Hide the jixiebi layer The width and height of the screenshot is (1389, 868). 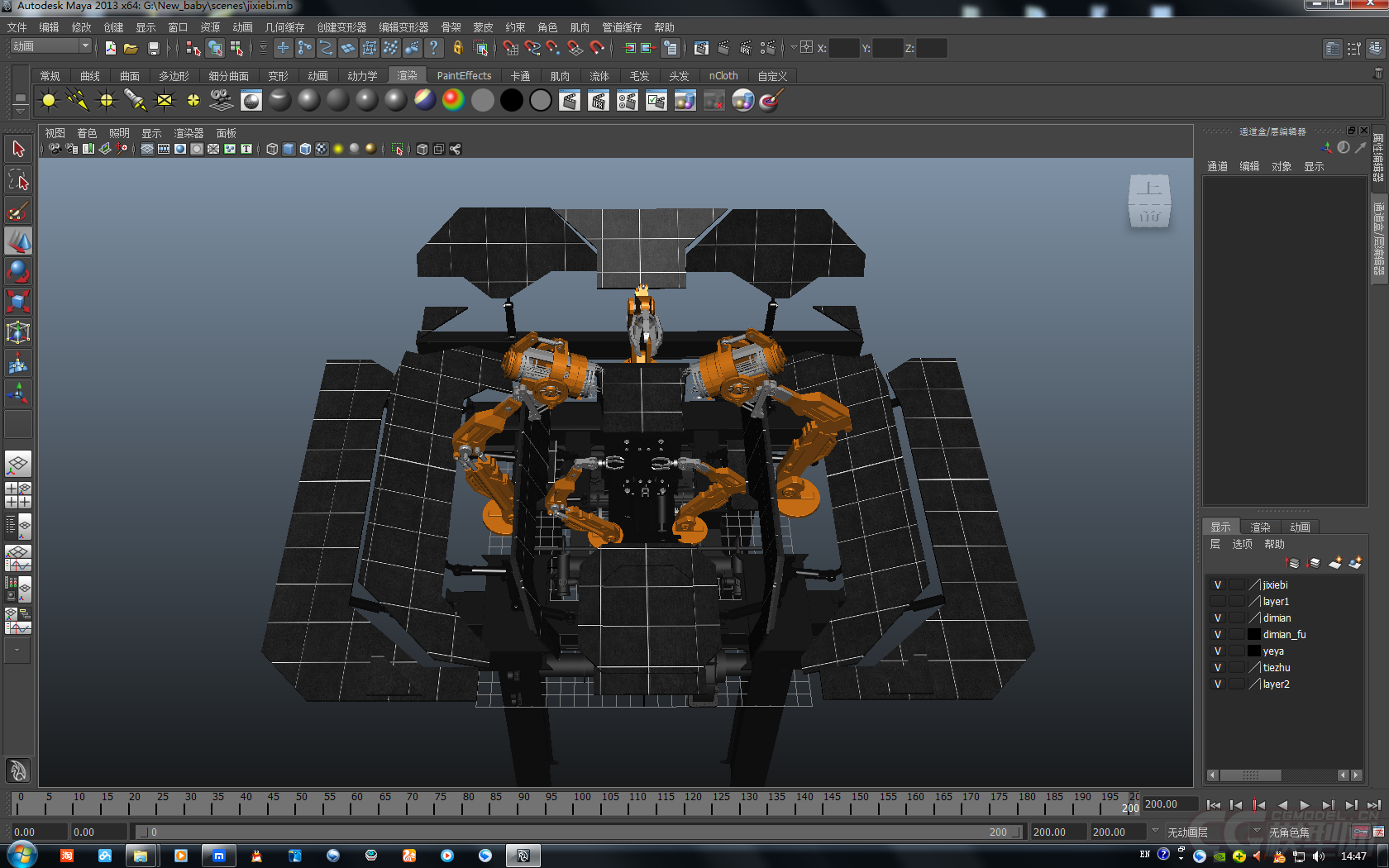[1217, 585]
